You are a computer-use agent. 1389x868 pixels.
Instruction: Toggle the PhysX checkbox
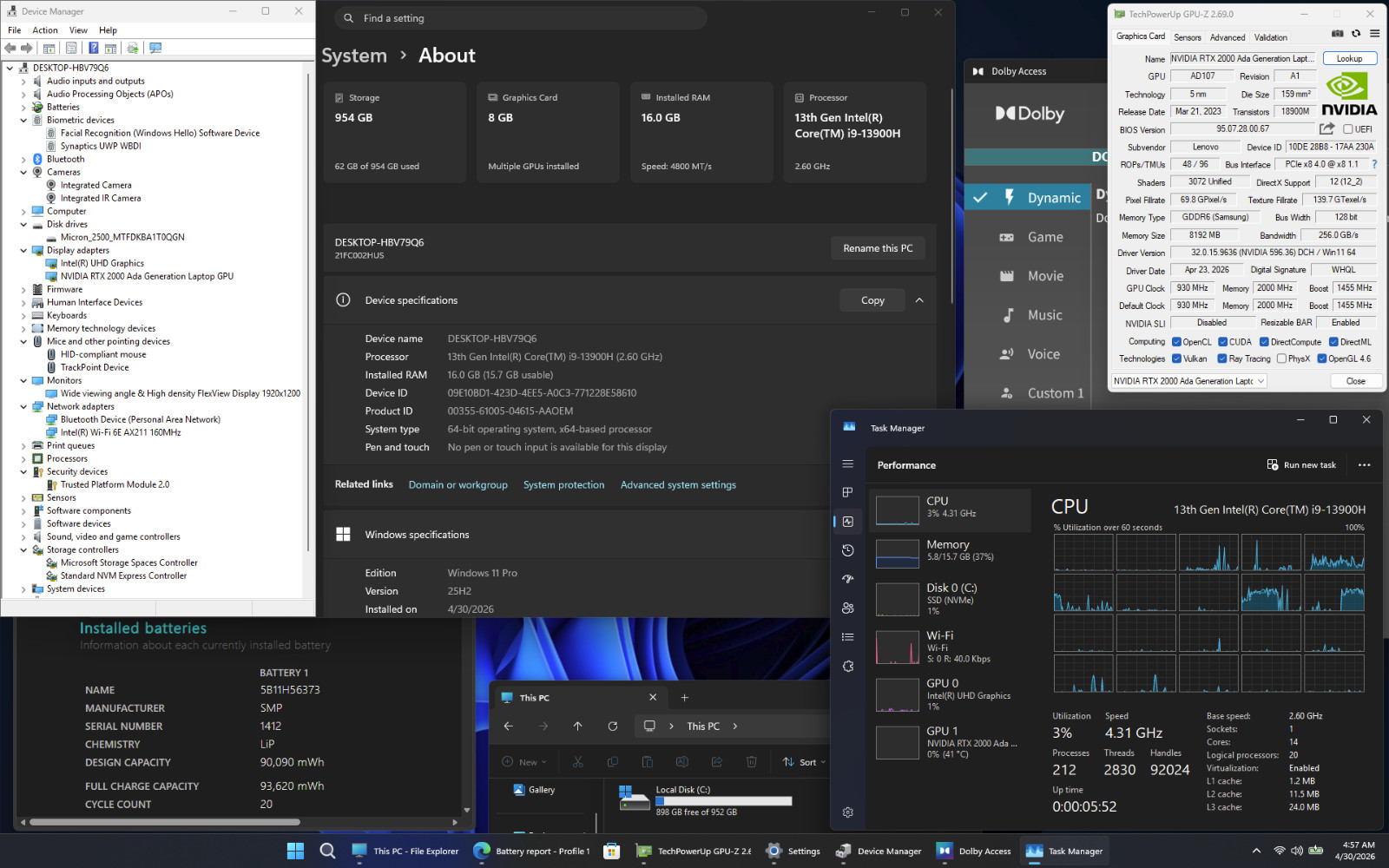1281,358
